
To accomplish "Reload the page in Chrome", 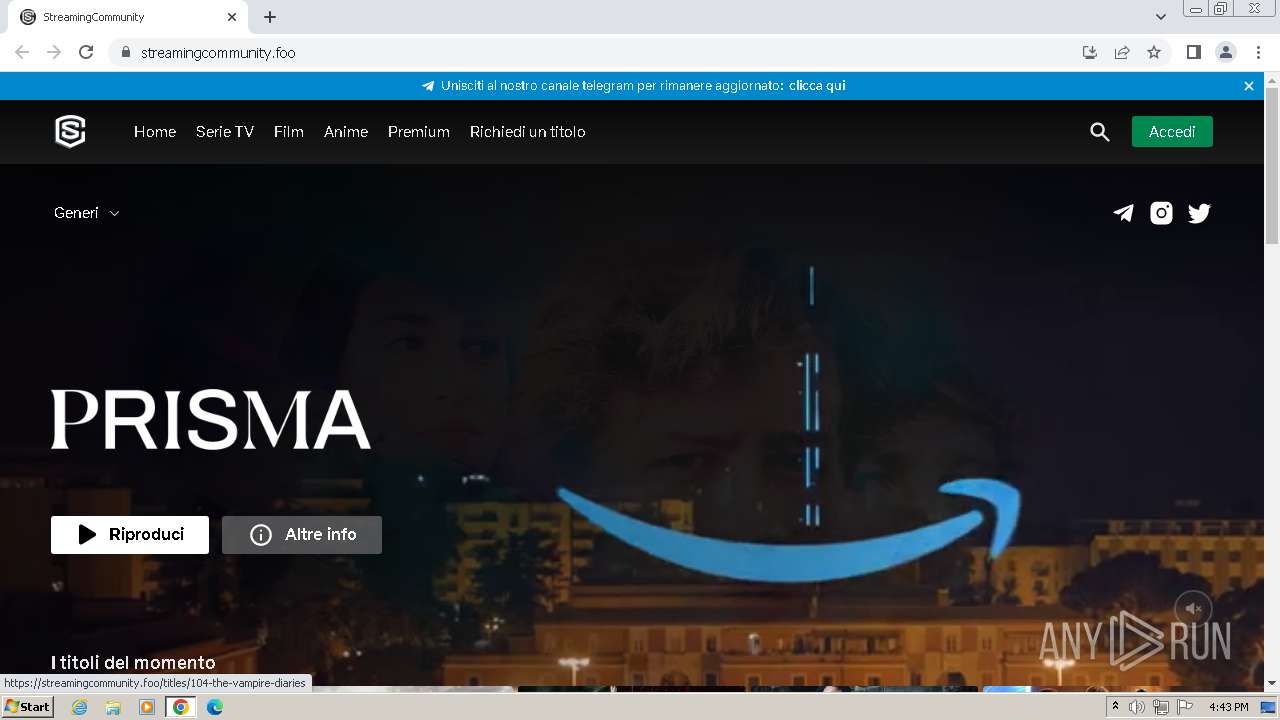I will click(x=86, y=52).
